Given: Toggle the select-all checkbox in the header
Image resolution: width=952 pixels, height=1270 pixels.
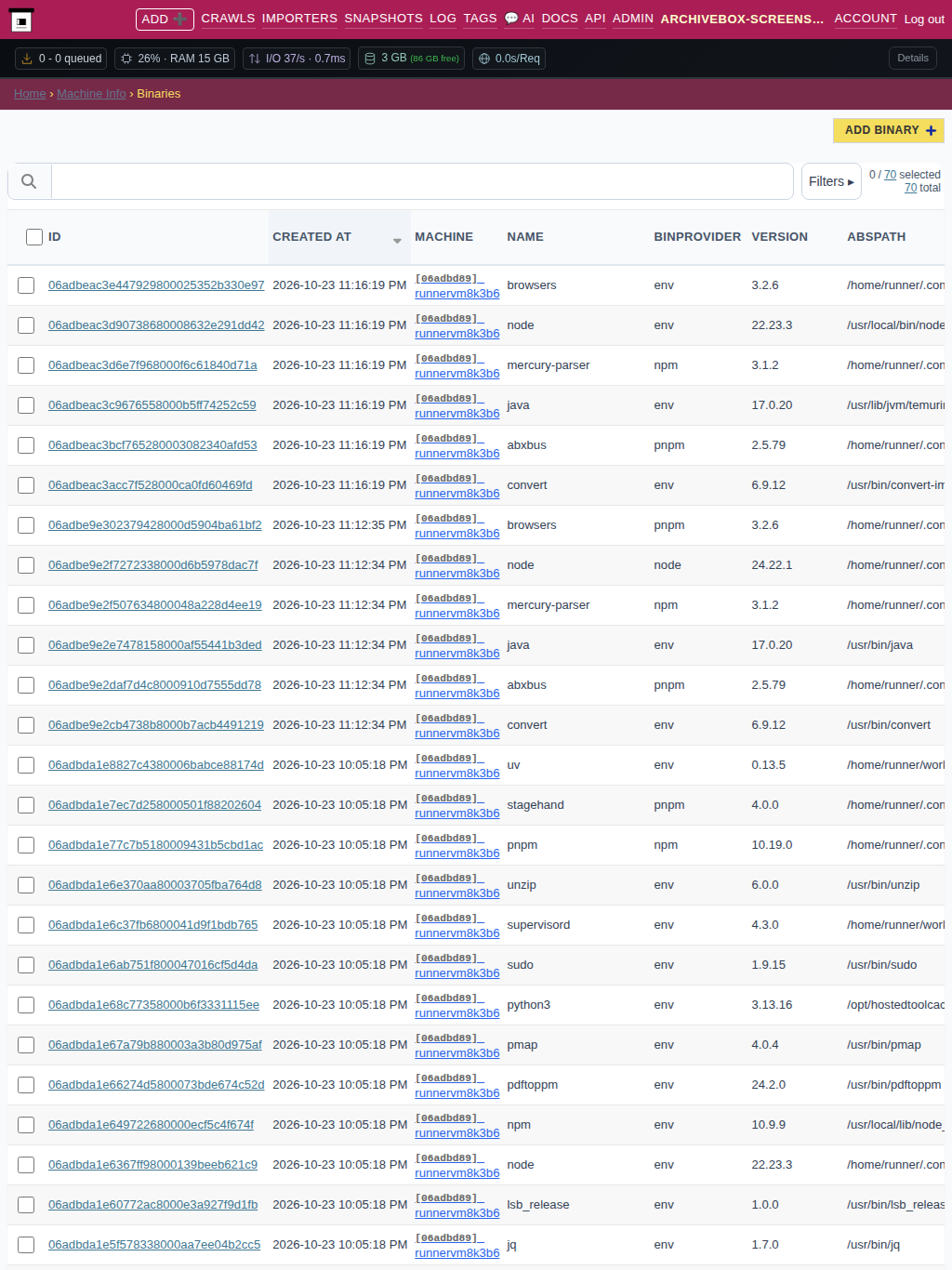Looking at the screenshot, I should pos(34,237).
